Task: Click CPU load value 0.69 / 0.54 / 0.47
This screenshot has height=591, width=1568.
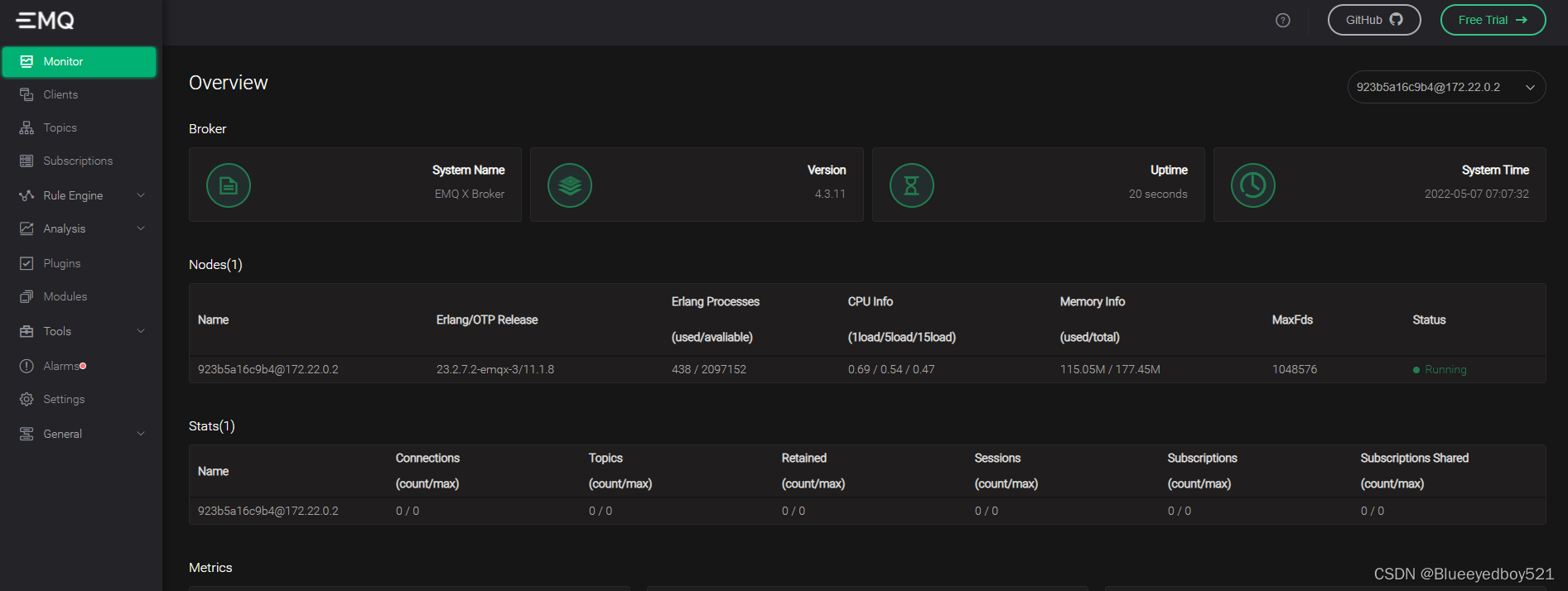Action: coord(891,369)
